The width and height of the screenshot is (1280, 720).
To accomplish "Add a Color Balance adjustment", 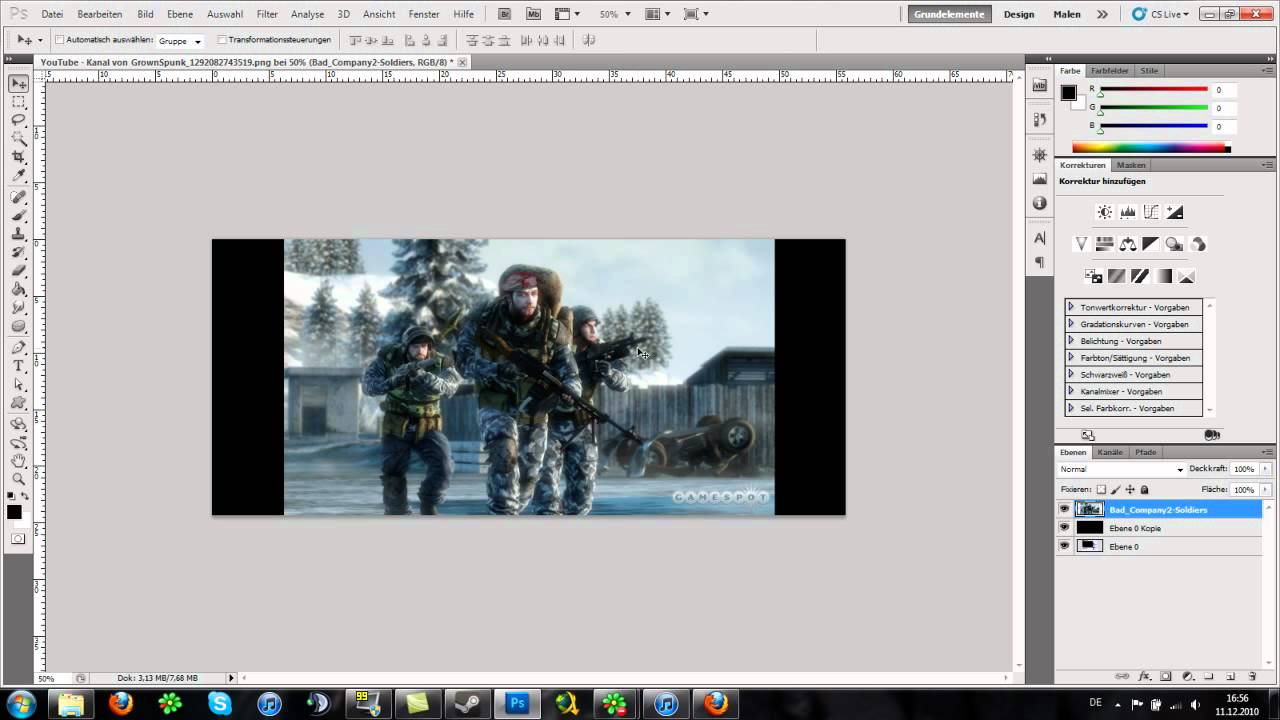I will 1128,244.
